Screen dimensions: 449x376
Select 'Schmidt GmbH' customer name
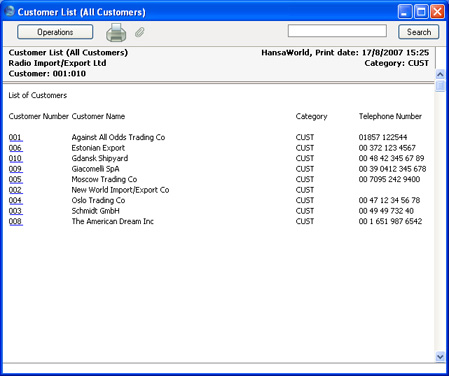95,211
